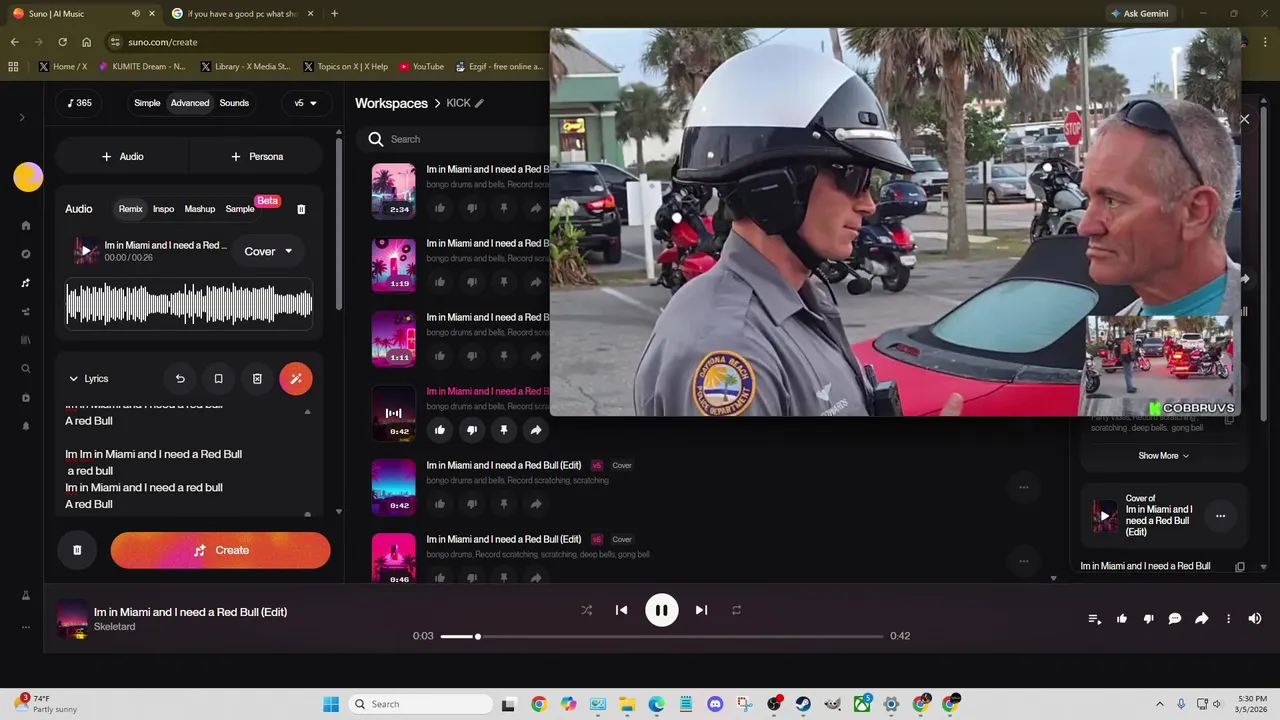The image size is (1280, 720).
Task: Pin the 1:19 song in the list
Action: click(504, 282)
